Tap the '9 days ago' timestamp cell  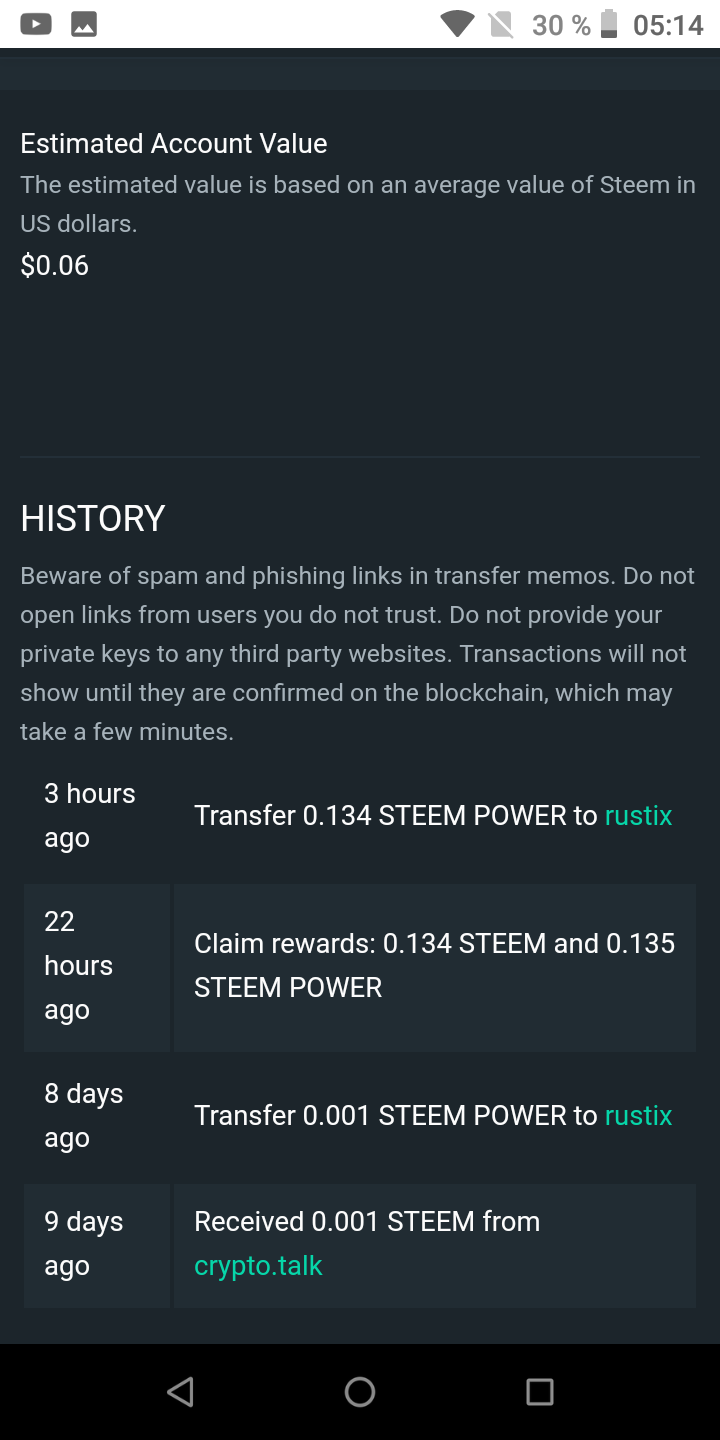[x=96, y=1244]
